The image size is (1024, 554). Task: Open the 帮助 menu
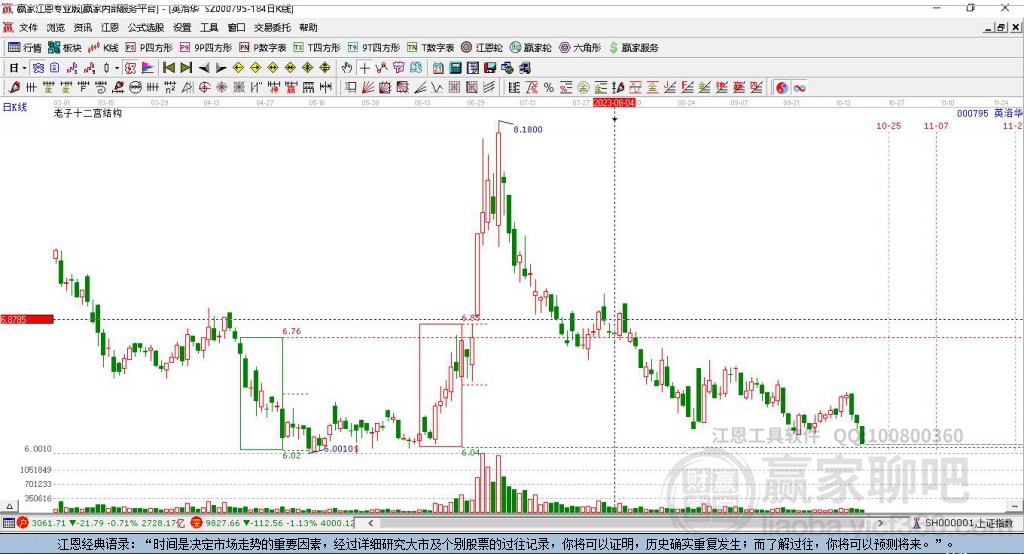point(308,27)
